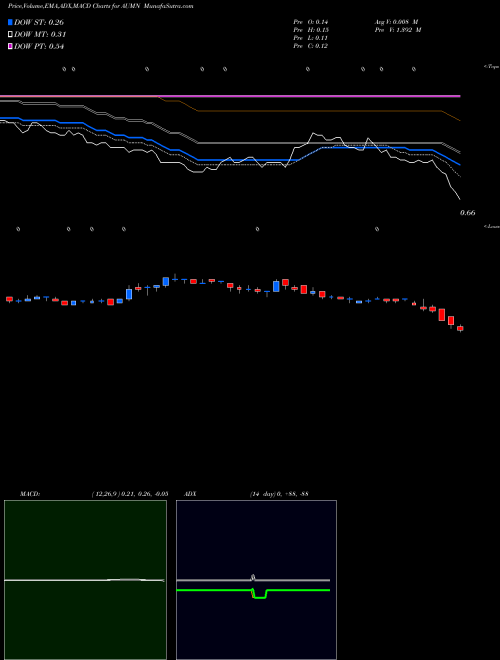
Task: Select the 'DOW ST: 0.26' legend label
Action: [x=39, y=22]
